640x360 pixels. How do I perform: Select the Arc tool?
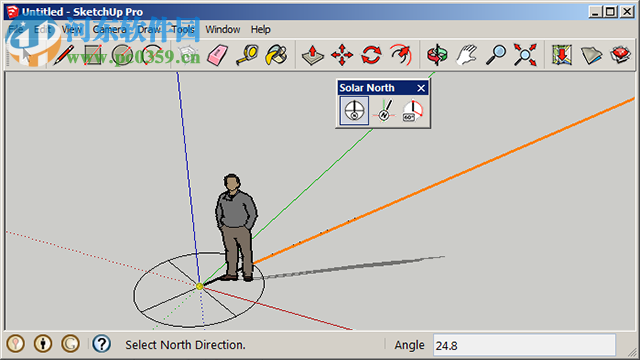coord(152,55)
